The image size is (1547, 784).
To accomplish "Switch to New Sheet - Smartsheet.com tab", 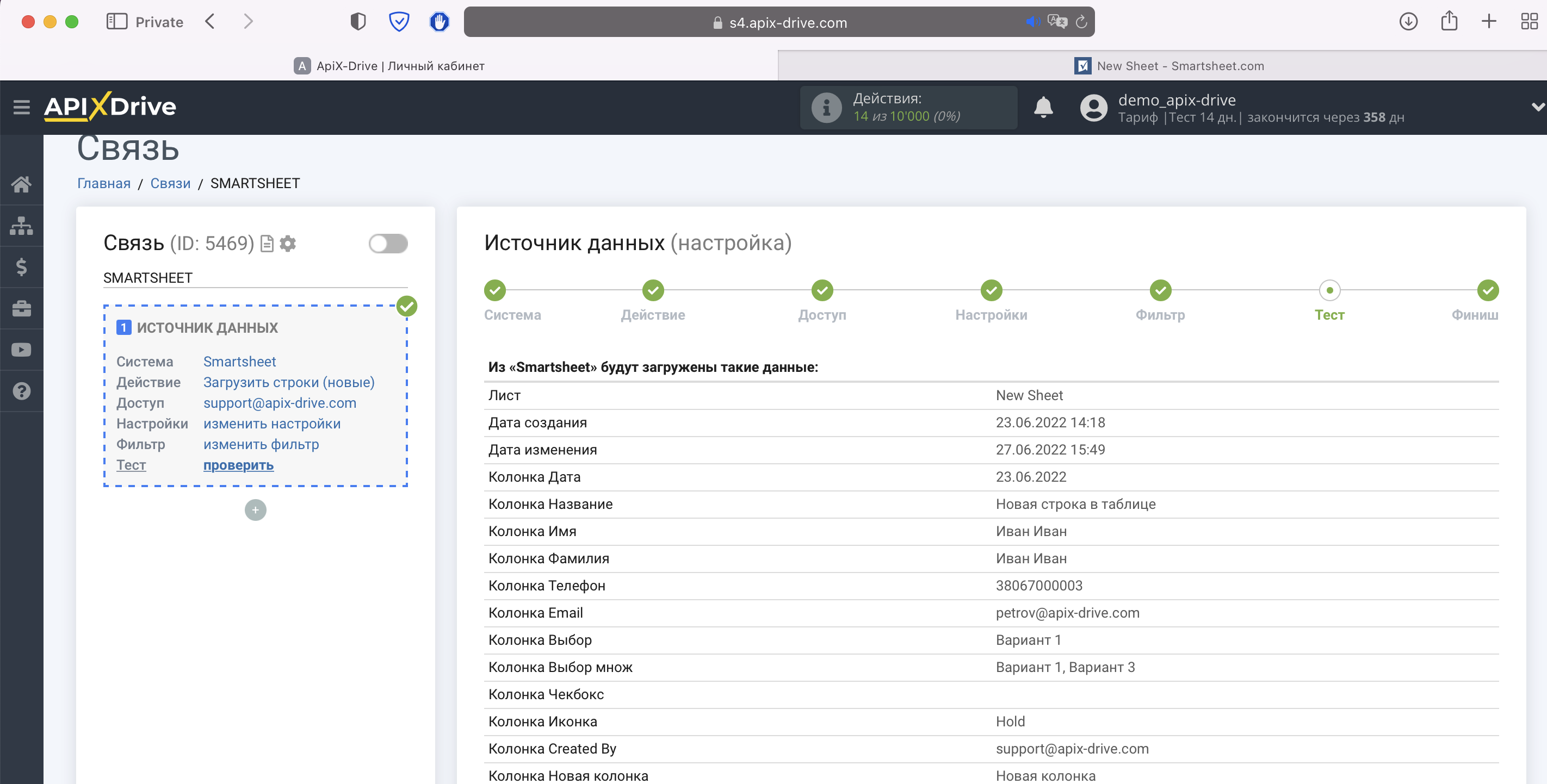I will coord(1168,66).
